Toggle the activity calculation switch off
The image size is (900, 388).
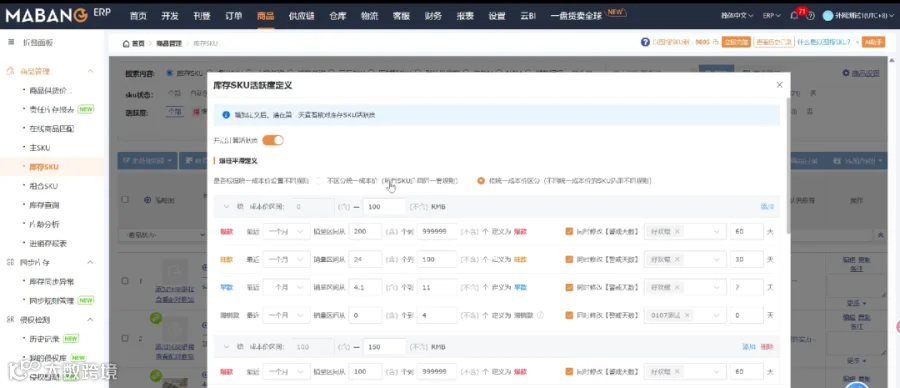pyautogui.click(x=273, y=140)
